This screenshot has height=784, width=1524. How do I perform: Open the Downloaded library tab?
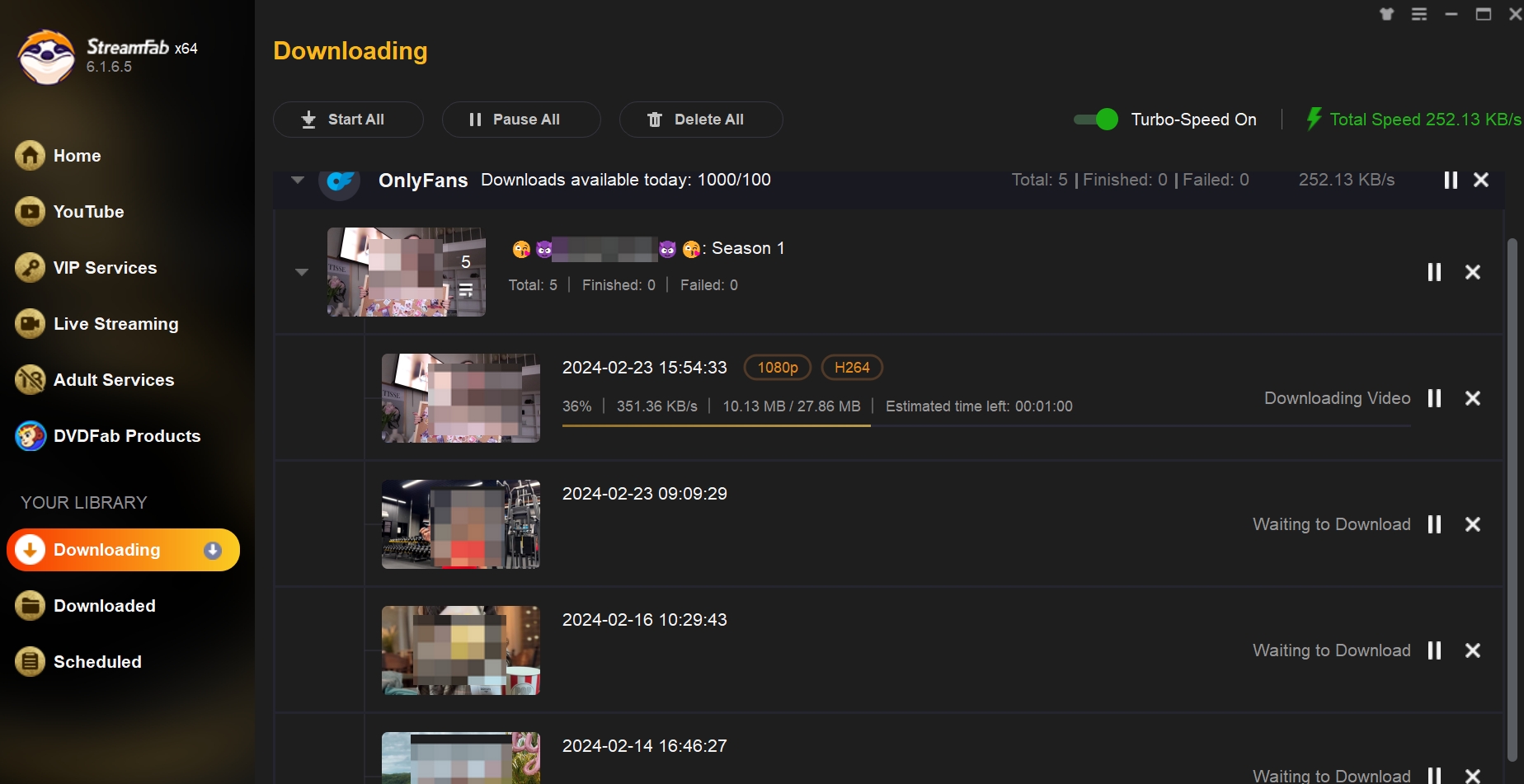(x=104, y=606)
